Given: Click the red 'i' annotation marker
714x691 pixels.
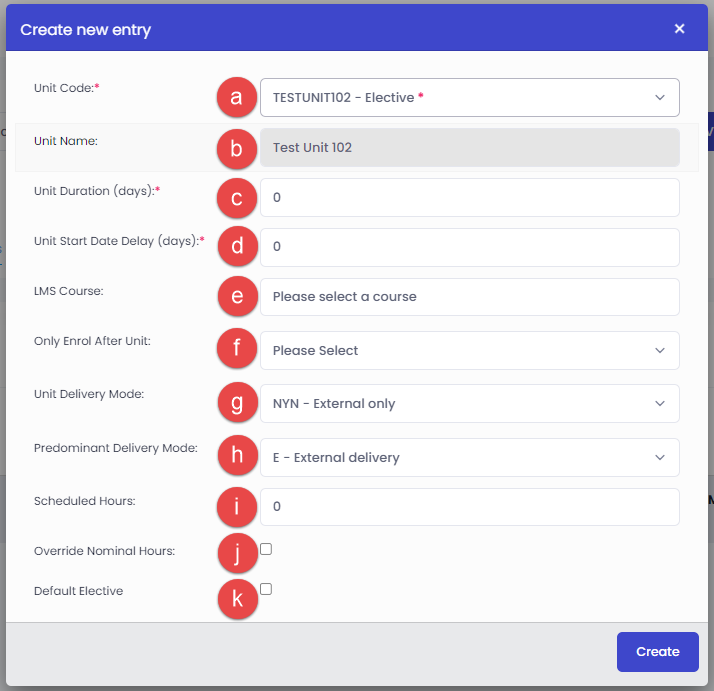Looking at the screenshot, I should coord(237,507).
